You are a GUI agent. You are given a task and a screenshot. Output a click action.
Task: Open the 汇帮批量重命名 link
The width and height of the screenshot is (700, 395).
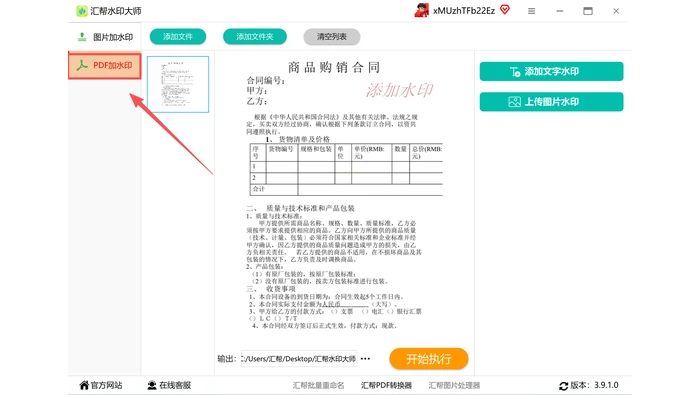[x=318, y=385]
